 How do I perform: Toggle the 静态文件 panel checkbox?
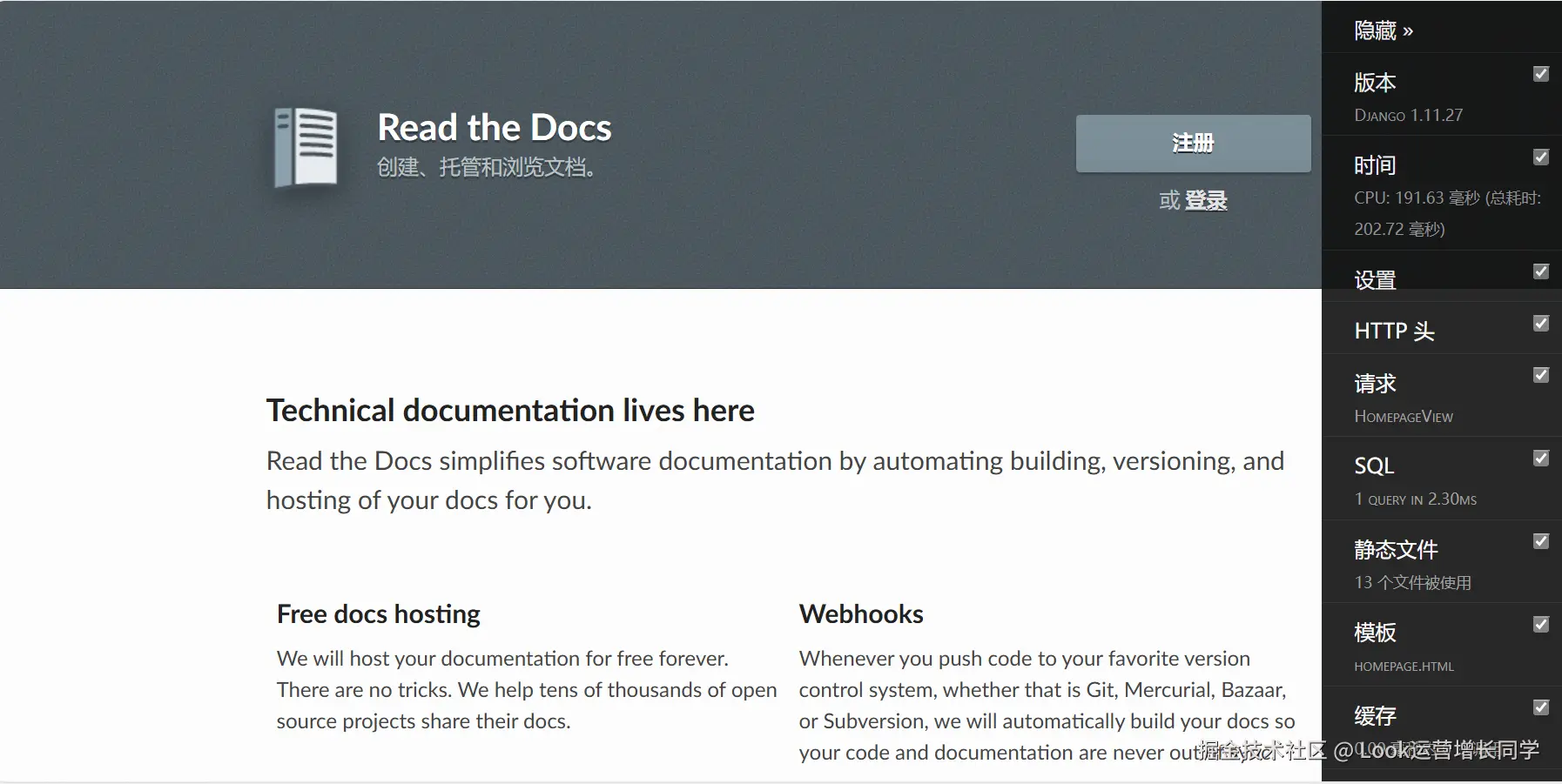(x=1541, y=541)
